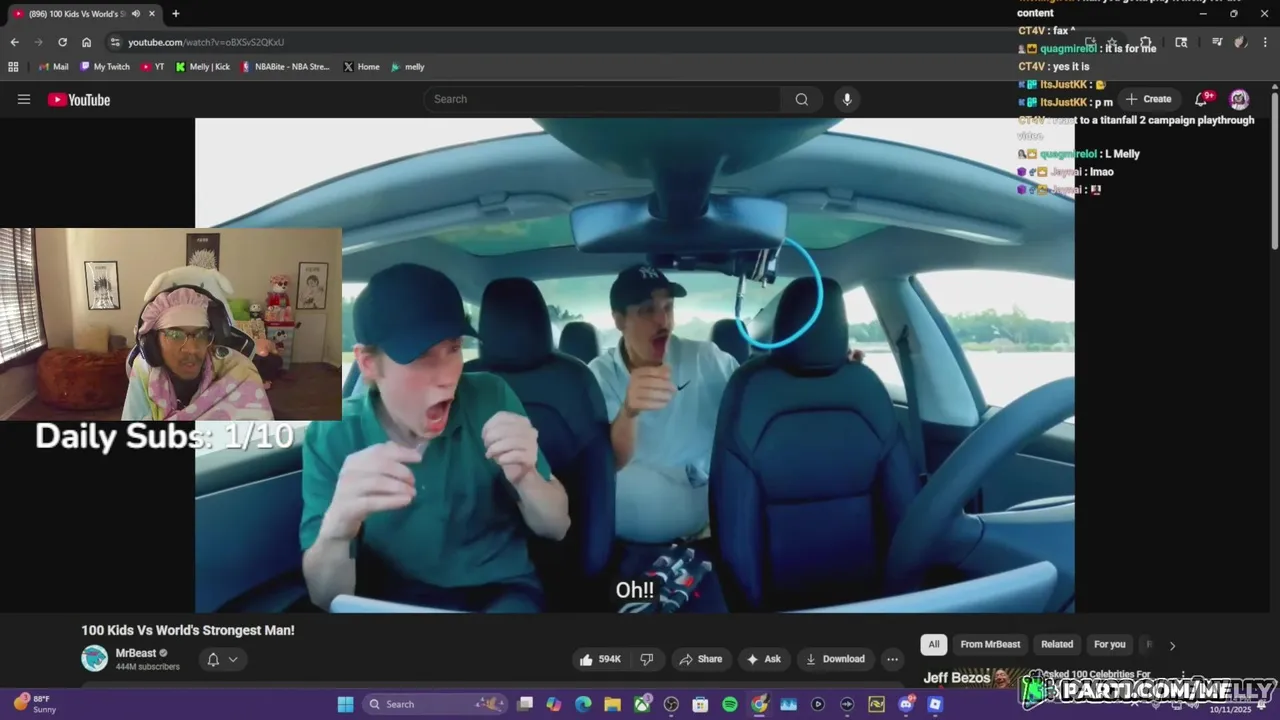Open bookmarks apps grid icon

(13, 67)
